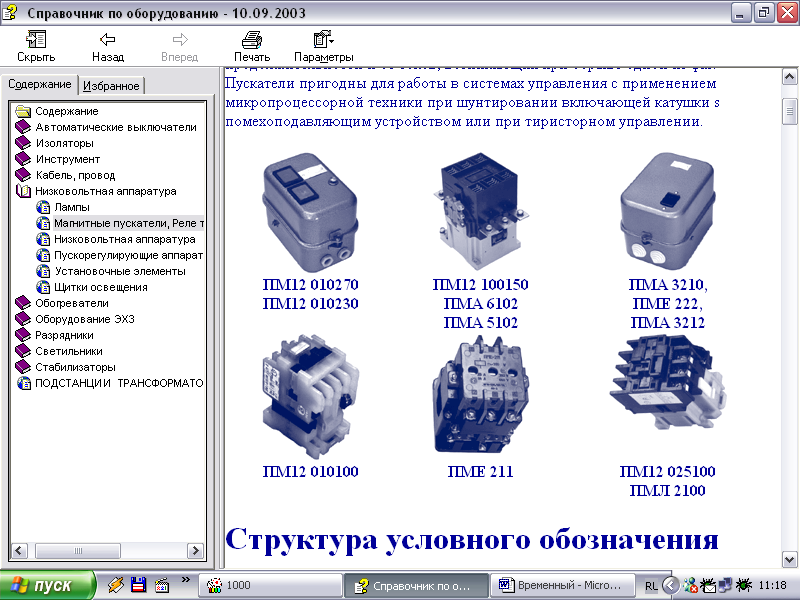Click the tree scrollbar left arrow

(x=19, y=551)
